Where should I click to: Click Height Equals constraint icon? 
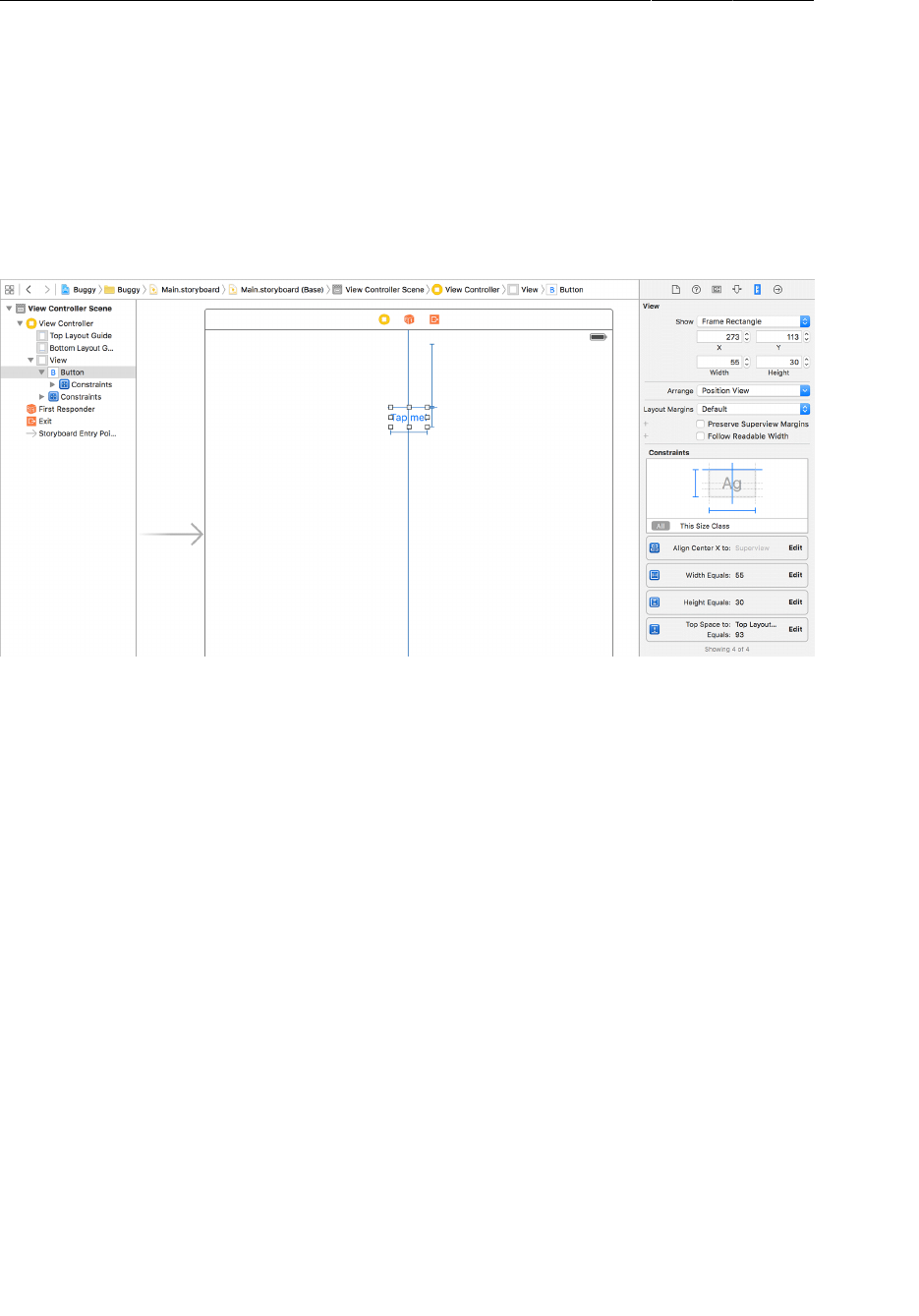[x=655, y=602]
